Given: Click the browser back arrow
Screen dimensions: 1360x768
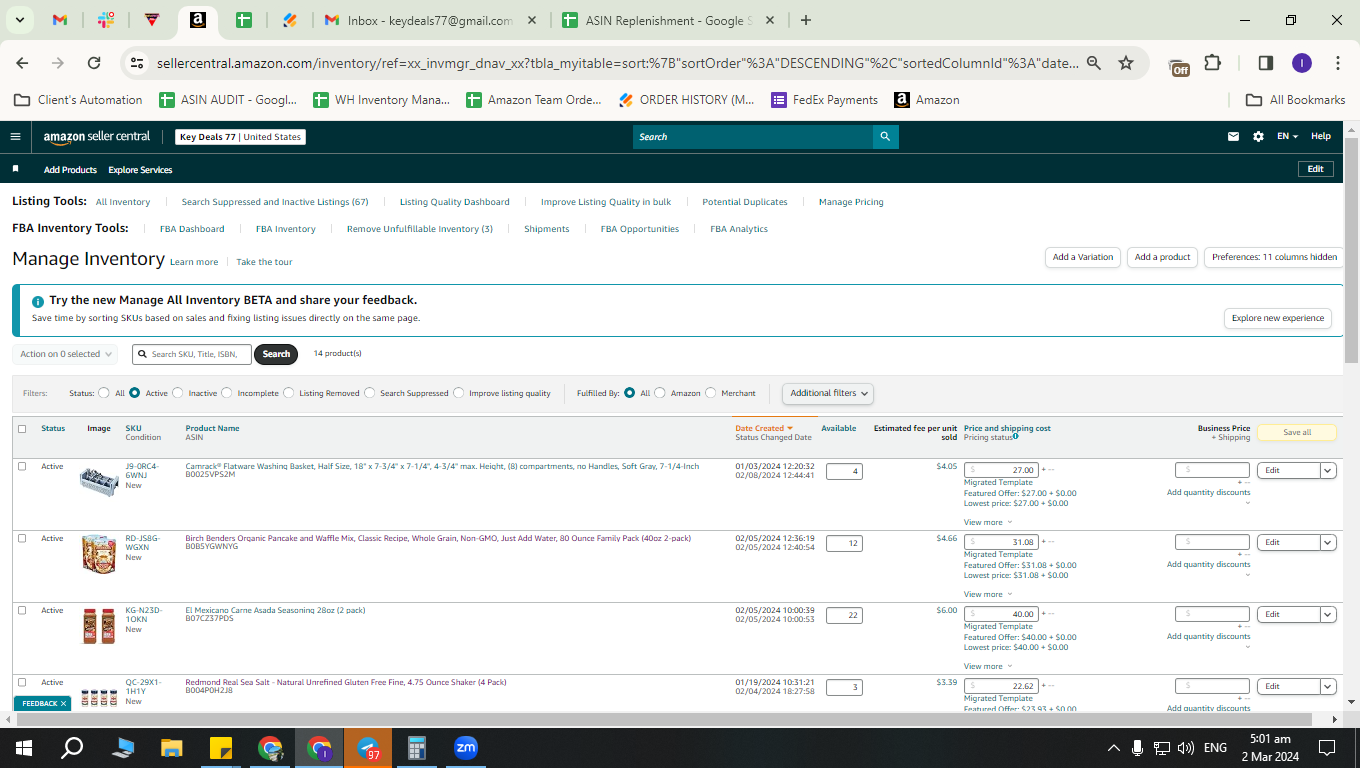Looking at the screenshot, I should (22, 63).
